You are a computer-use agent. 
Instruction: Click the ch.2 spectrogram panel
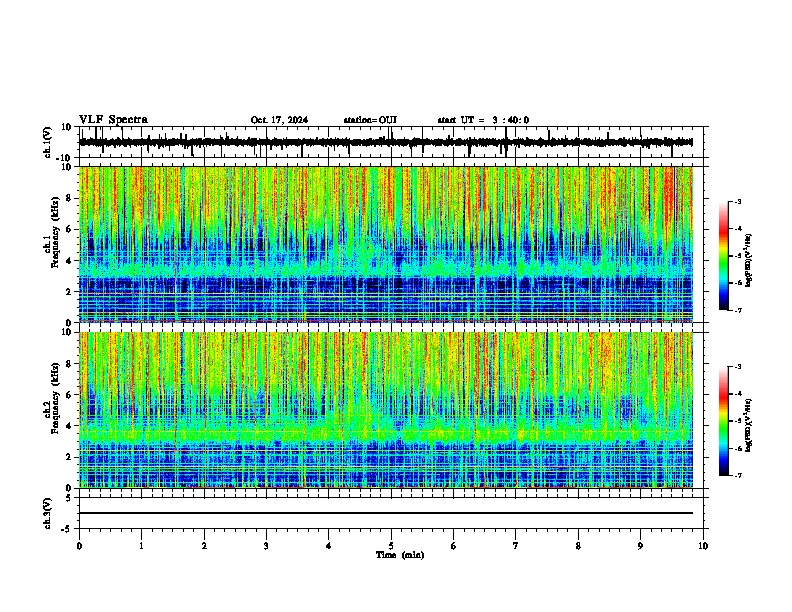[x=386, y=410]
